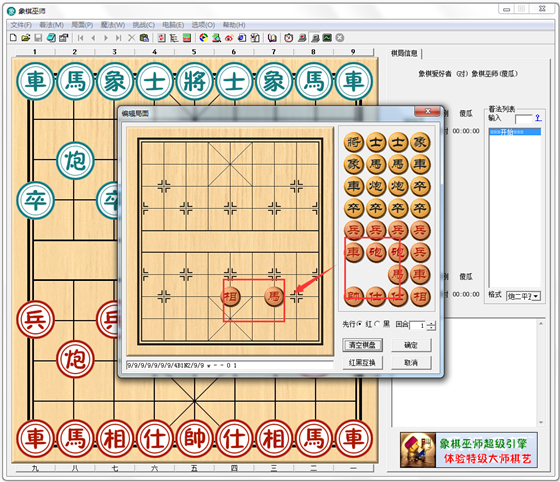Select the 开始 entry in move list

tap(515, 132)
